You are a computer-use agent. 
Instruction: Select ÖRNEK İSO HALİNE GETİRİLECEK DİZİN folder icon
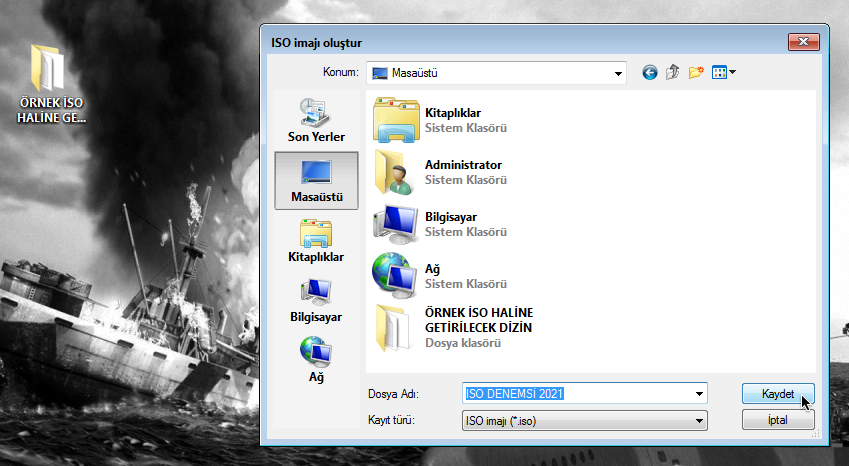pos(393,328)
